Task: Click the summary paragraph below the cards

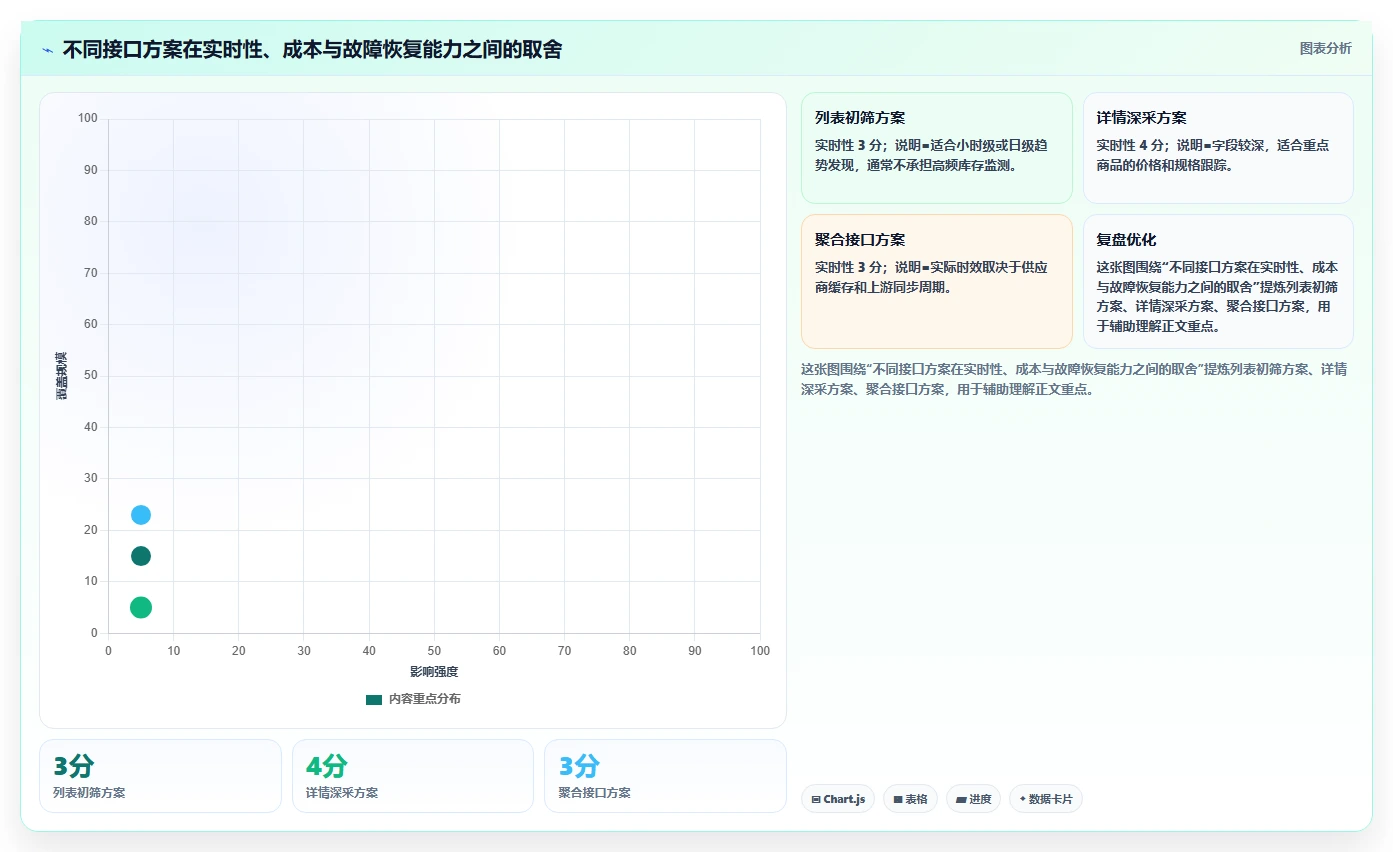Action: (x=1075, y=379)
